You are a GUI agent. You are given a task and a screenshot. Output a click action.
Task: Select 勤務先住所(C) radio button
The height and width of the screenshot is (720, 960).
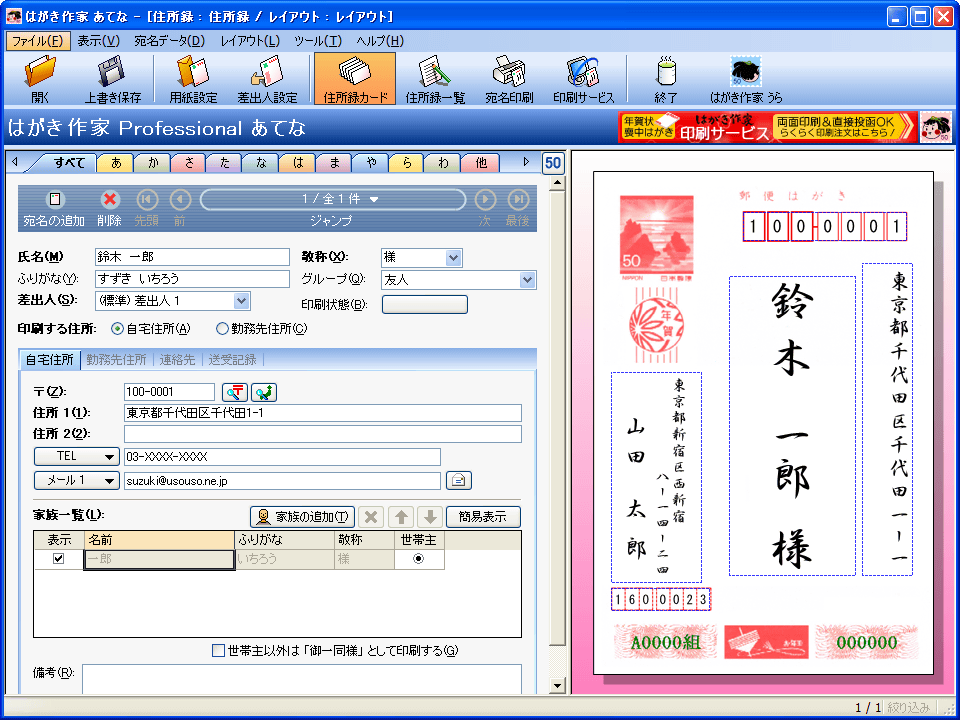click(222, 329)
